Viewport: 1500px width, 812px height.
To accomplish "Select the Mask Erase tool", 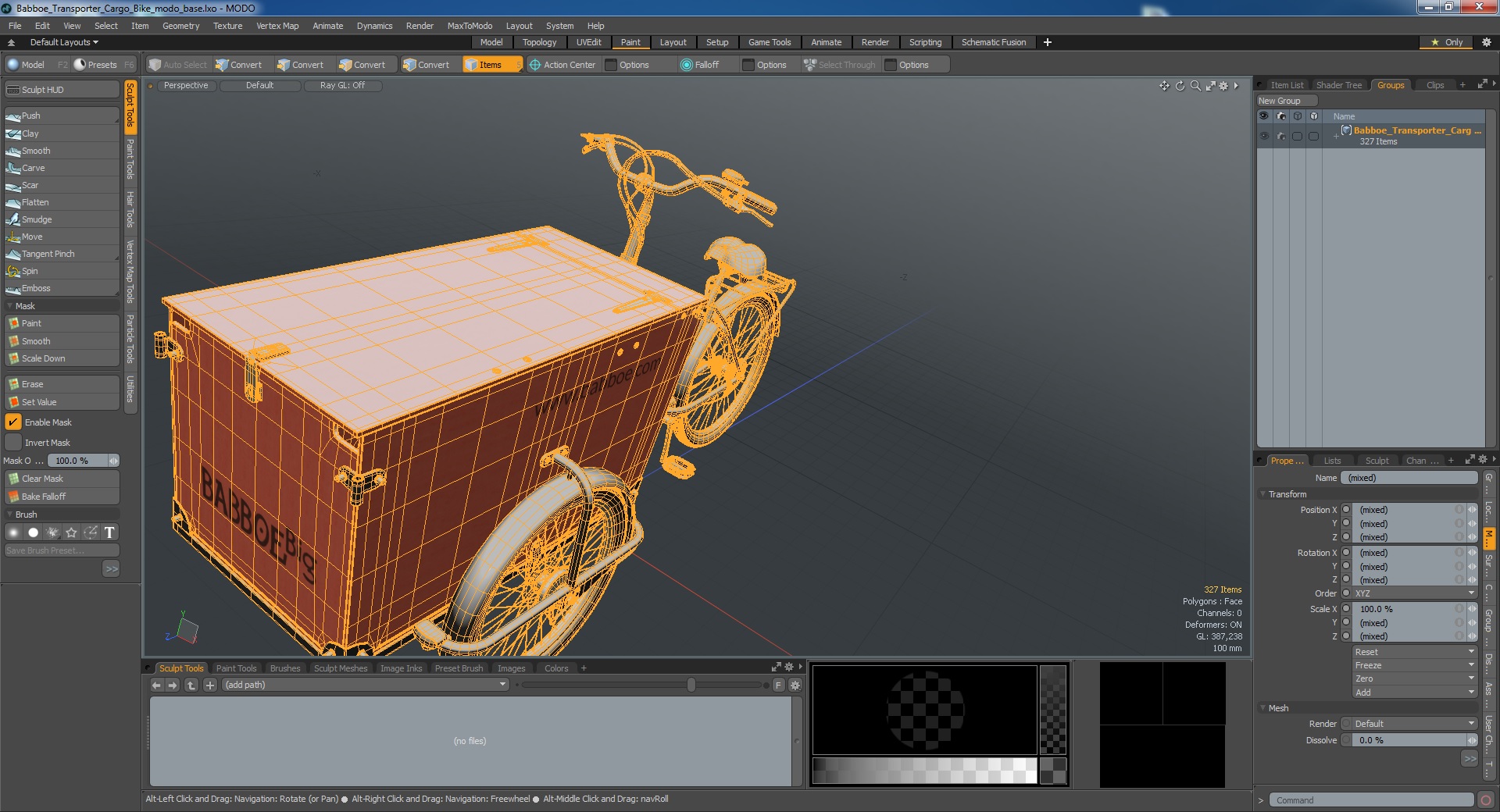I will point(62,384).
